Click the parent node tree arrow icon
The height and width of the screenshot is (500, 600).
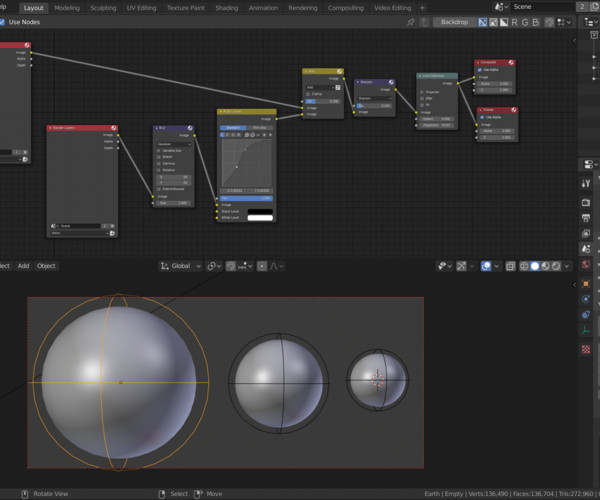pos(424,22)
